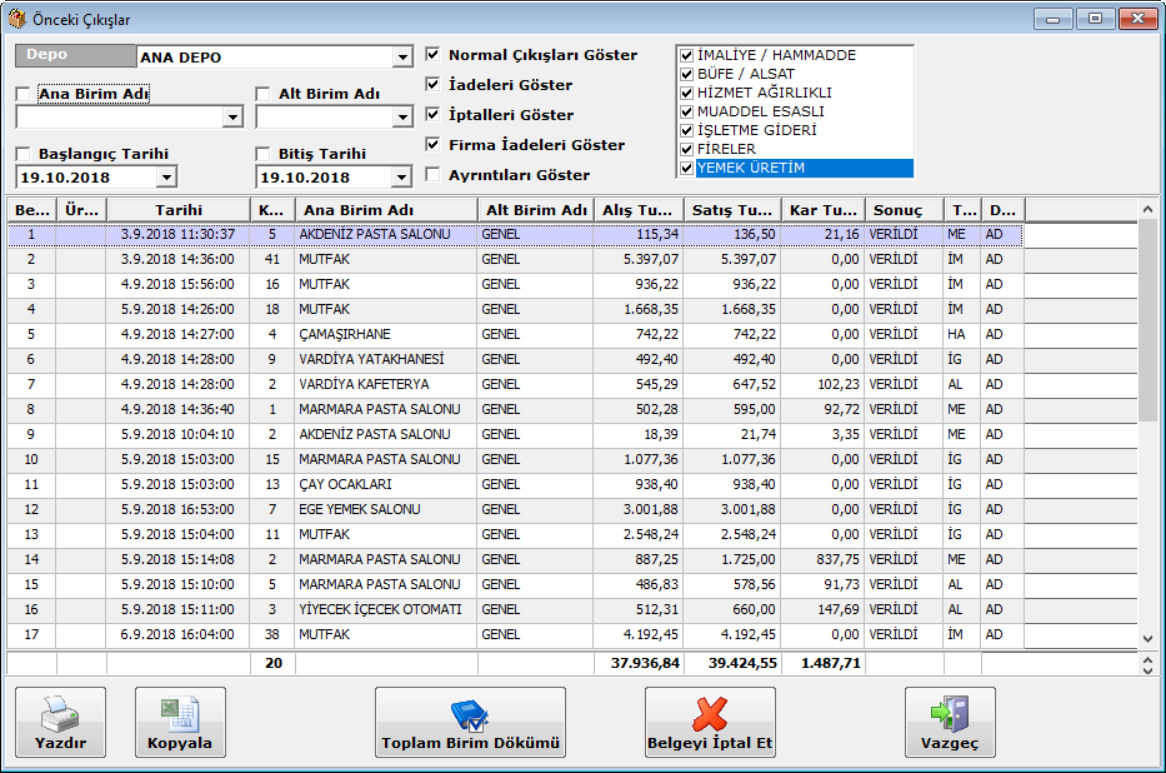
Task: Uncheck the FİRELER list item
Action: point(686,149)
